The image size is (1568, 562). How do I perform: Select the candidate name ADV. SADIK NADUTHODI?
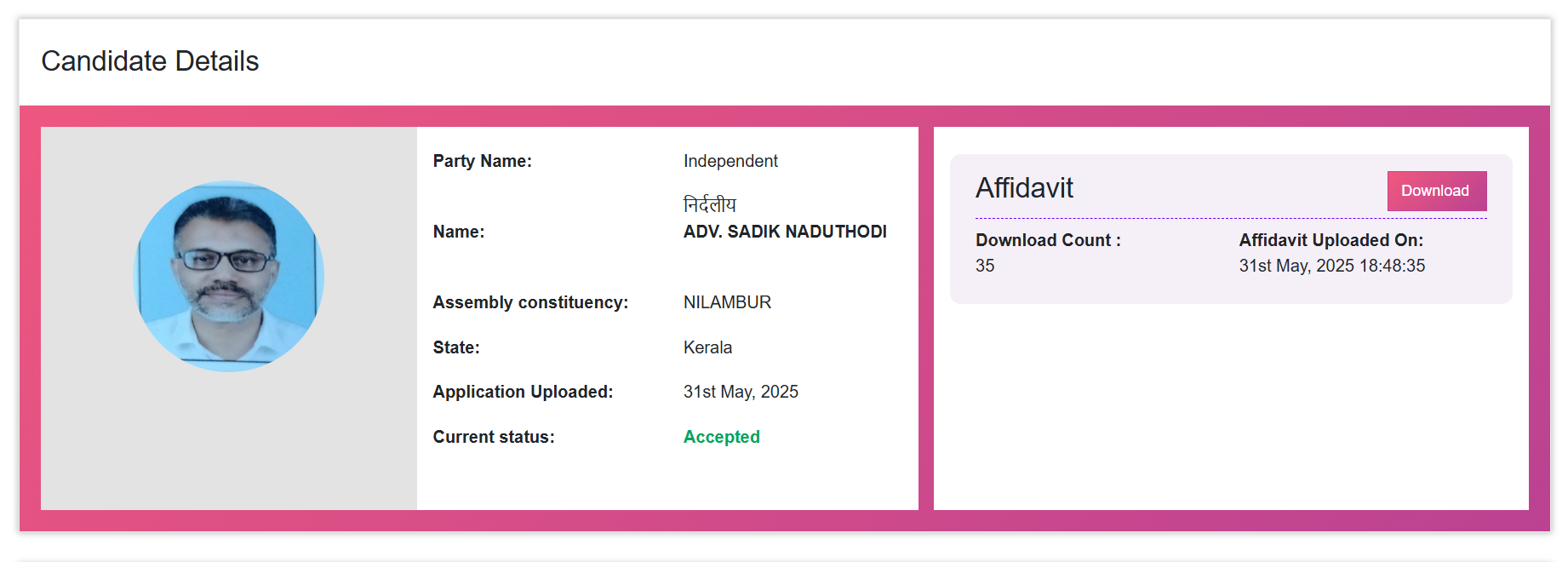(785, 232)
